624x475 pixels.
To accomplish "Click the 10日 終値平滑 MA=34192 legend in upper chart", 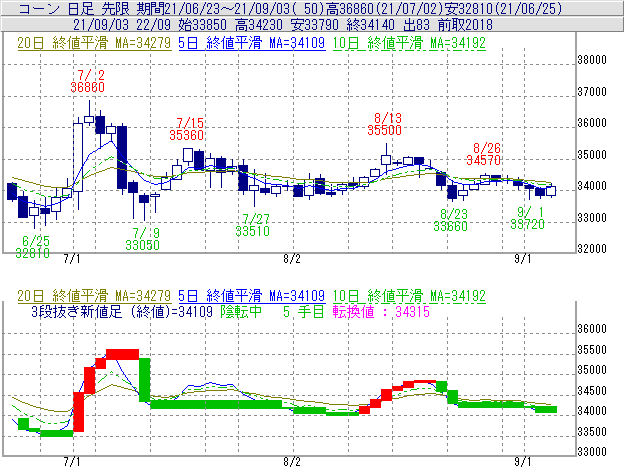I will point(409,43).
